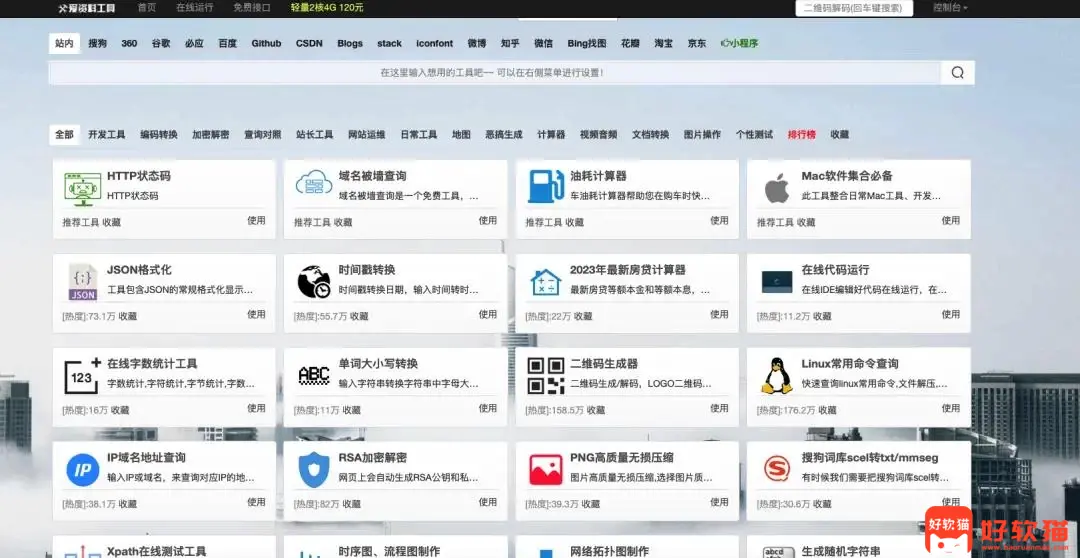Select the iconfont search source tab
This screenshot has width=1080, height=558.
(435, 43)
